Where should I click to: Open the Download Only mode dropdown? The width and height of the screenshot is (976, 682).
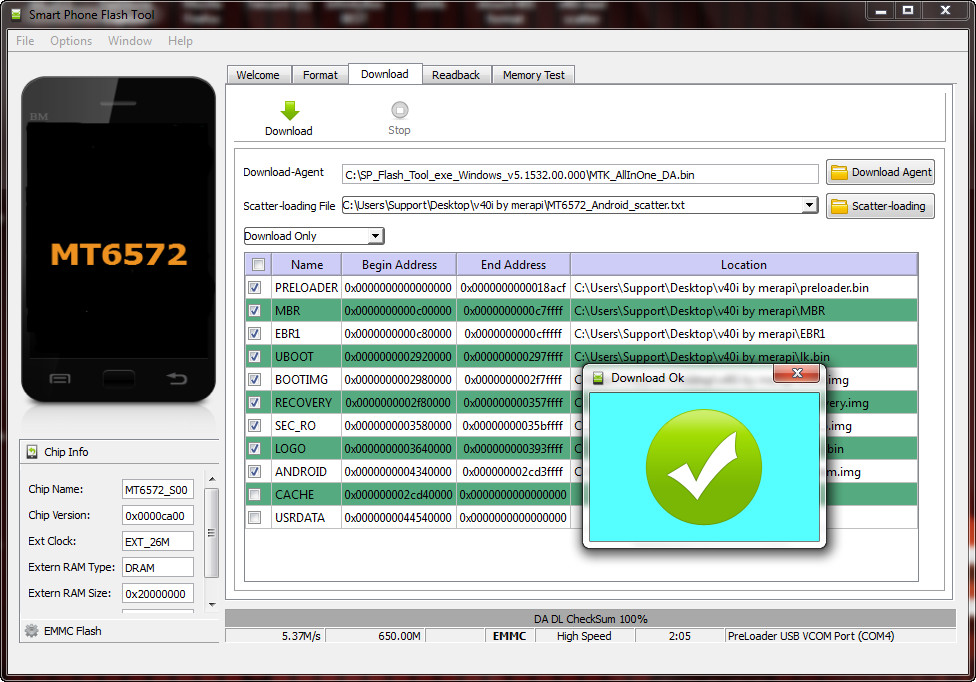coord(314,236)
